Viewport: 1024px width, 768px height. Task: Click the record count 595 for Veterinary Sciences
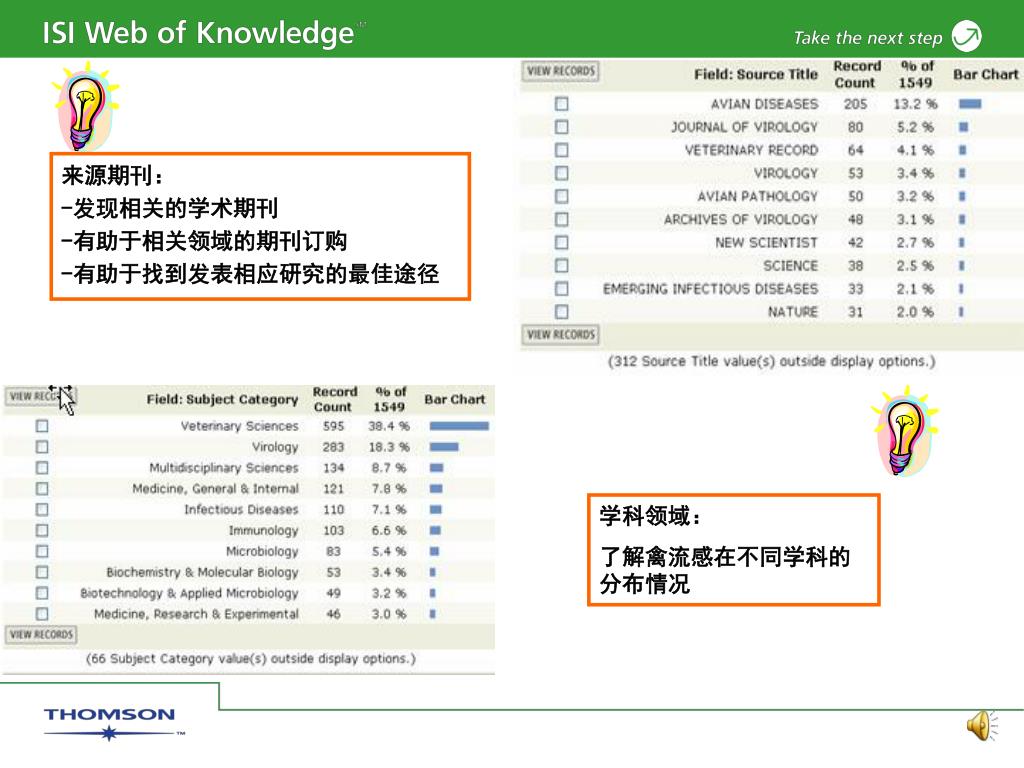click(333, 426)
